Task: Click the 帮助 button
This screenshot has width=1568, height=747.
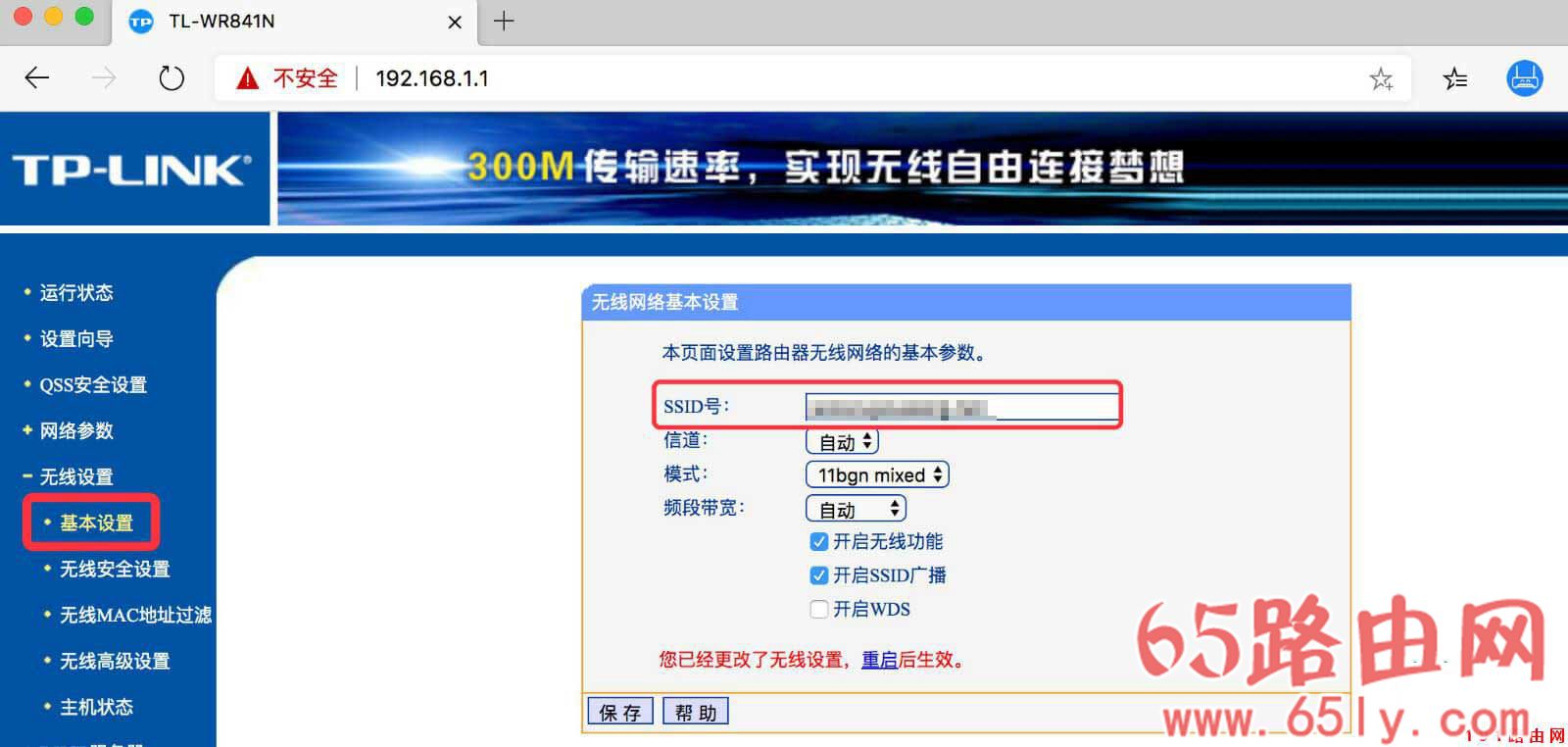Action: (696, 712)
